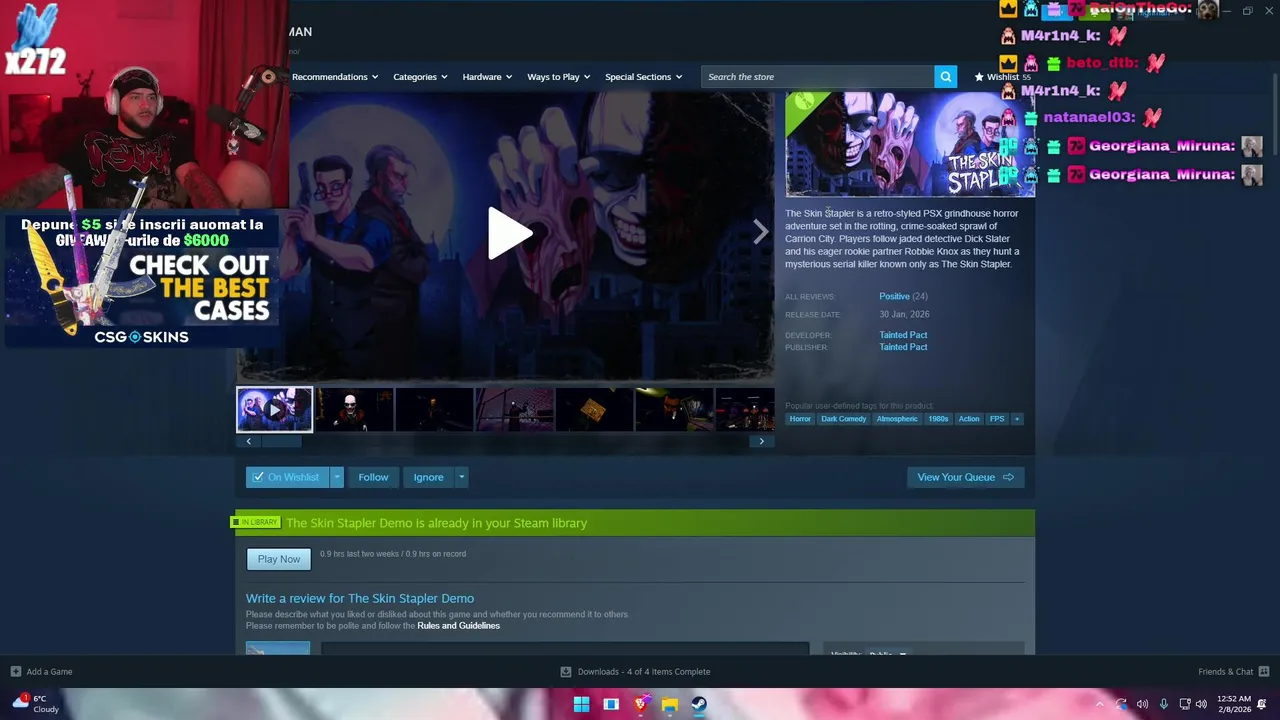
Task: Open the Positive reviews link
Action: click(x=894, y=296)
